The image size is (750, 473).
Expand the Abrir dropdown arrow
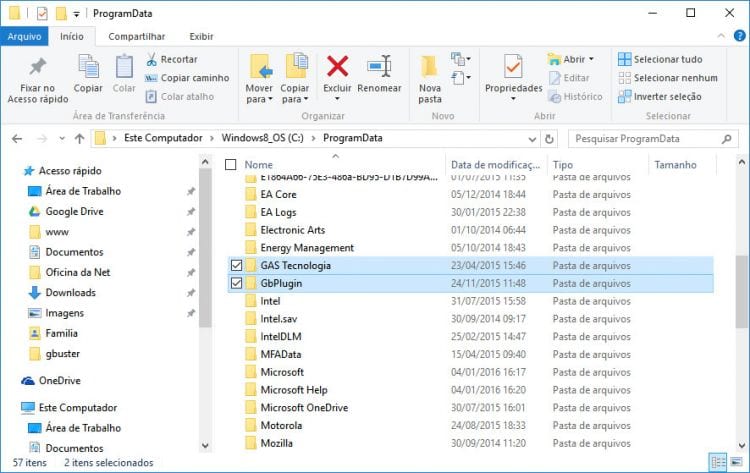(x=591, y=59)
